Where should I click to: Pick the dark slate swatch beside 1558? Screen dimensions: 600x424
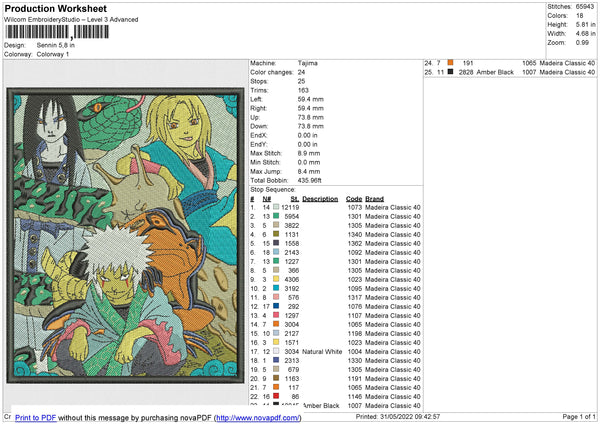click(276, 243)
